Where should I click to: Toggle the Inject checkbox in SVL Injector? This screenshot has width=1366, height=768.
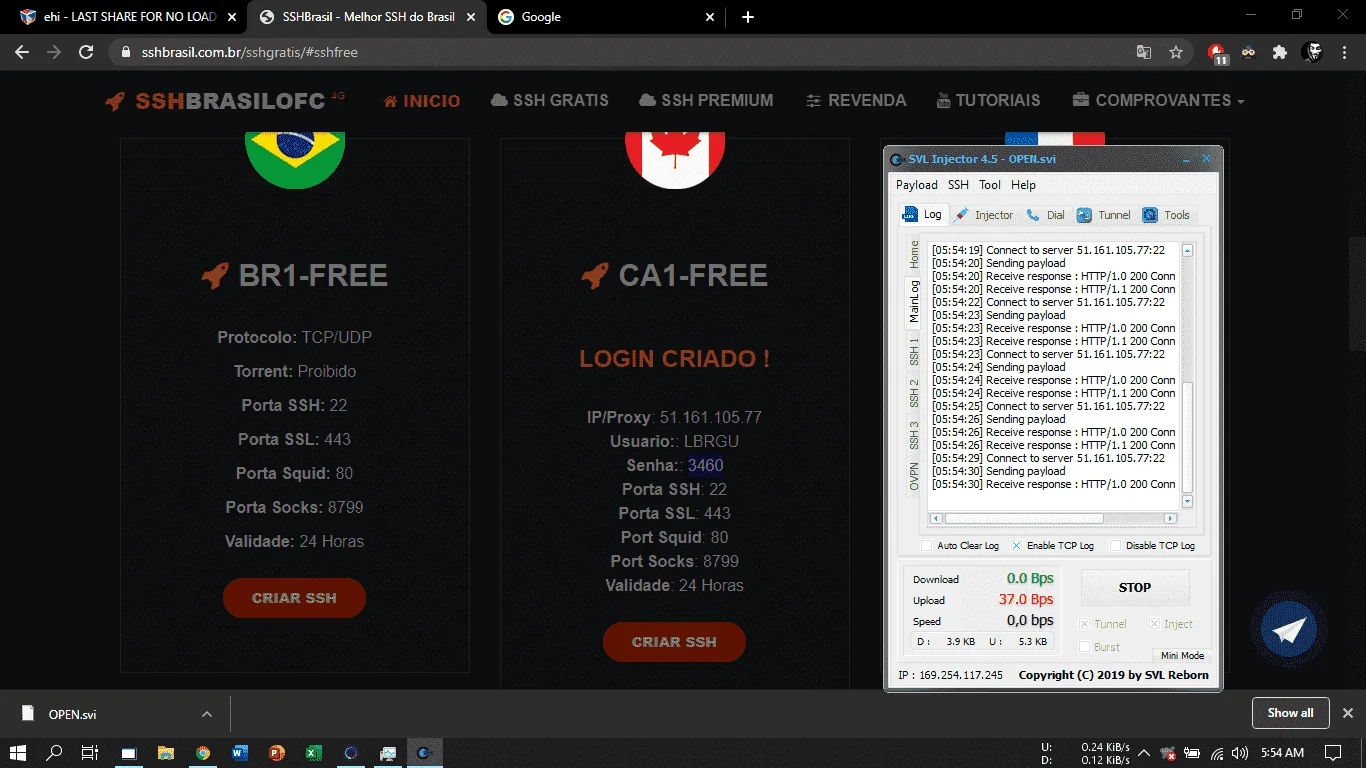coord(1154,624)
